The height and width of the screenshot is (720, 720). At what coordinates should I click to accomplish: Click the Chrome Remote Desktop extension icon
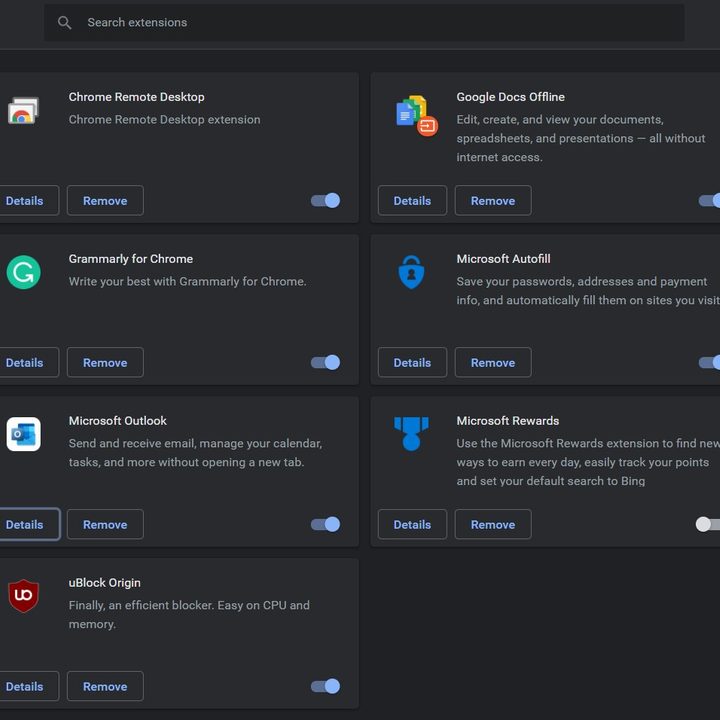pyautogui.click(x=23, y=110)
